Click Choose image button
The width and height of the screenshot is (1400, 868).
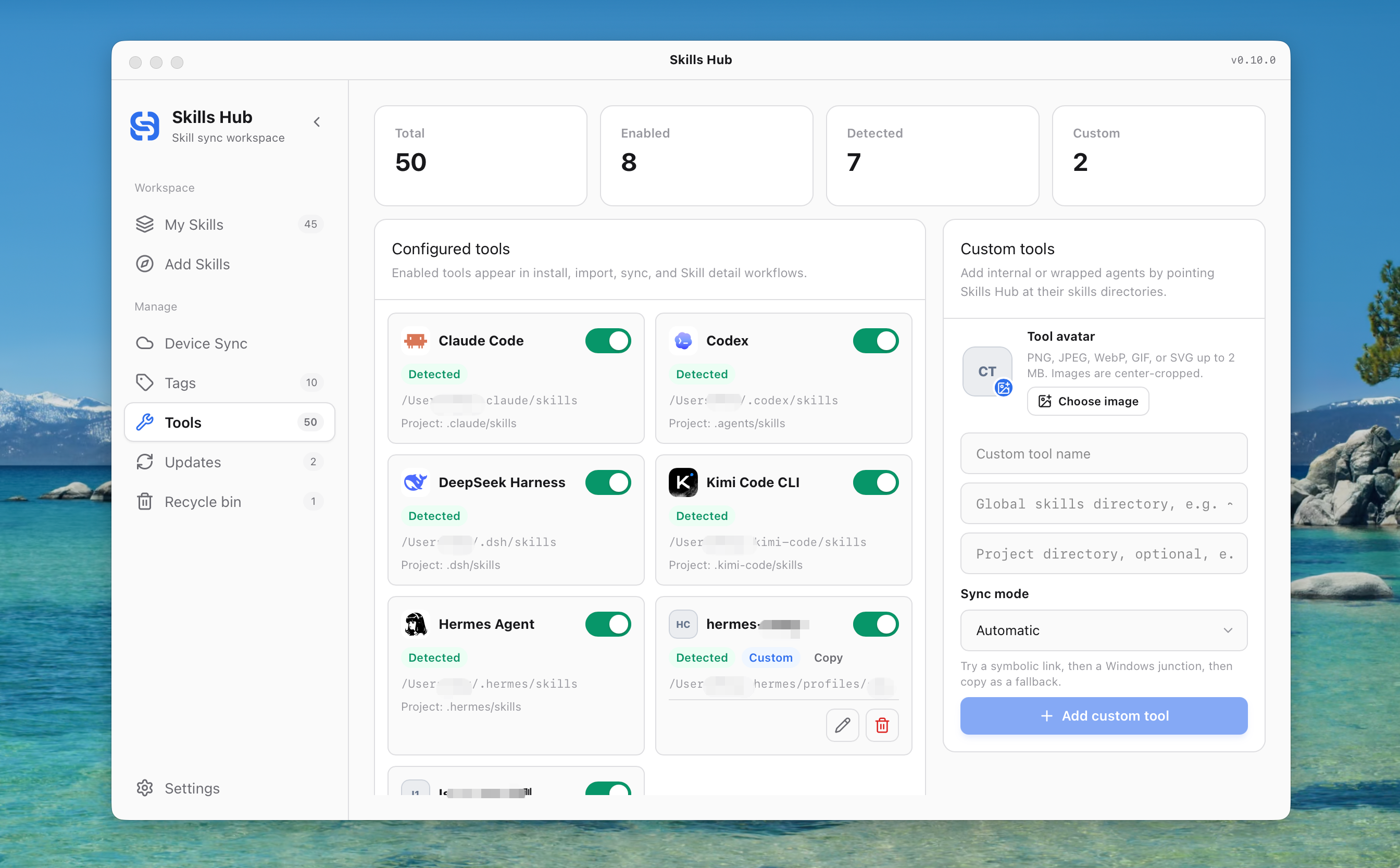click(1087, 401)
